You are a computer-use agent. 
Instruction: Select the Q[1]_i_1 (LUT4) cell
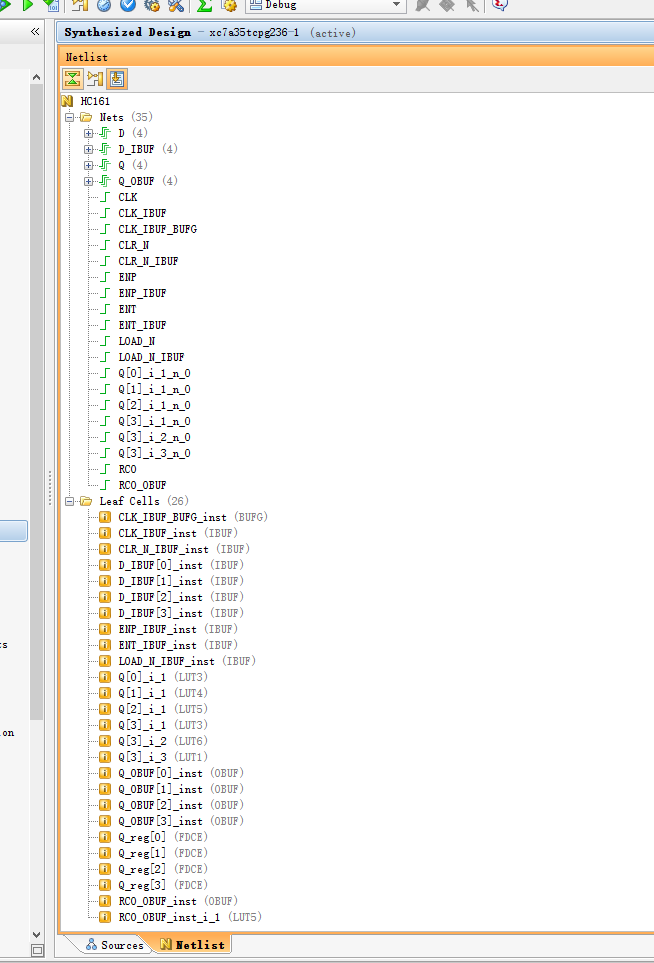163,693
